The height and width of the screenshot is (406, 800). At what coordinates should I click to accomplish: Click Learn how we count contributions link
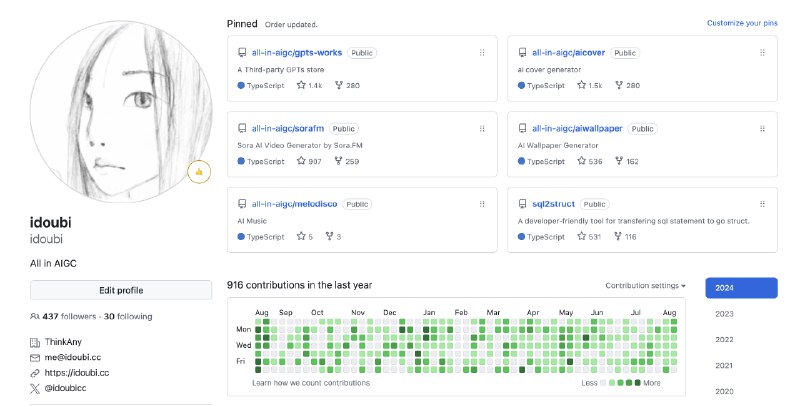pyautogui.click(x=311, y=383)
